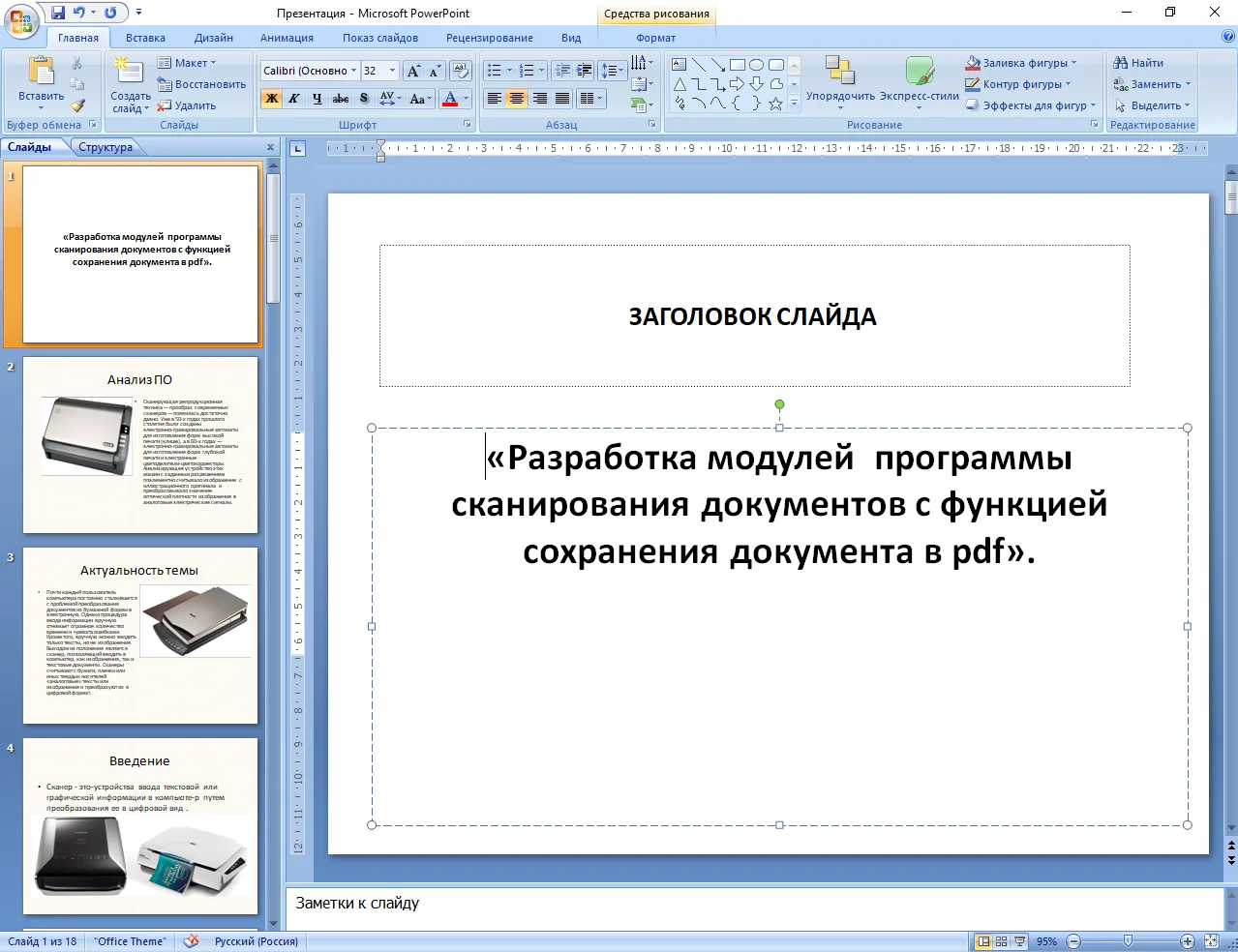Open the Вставка ribbon tab
This screenshot has height=952, width=1238.
(145, 38)
